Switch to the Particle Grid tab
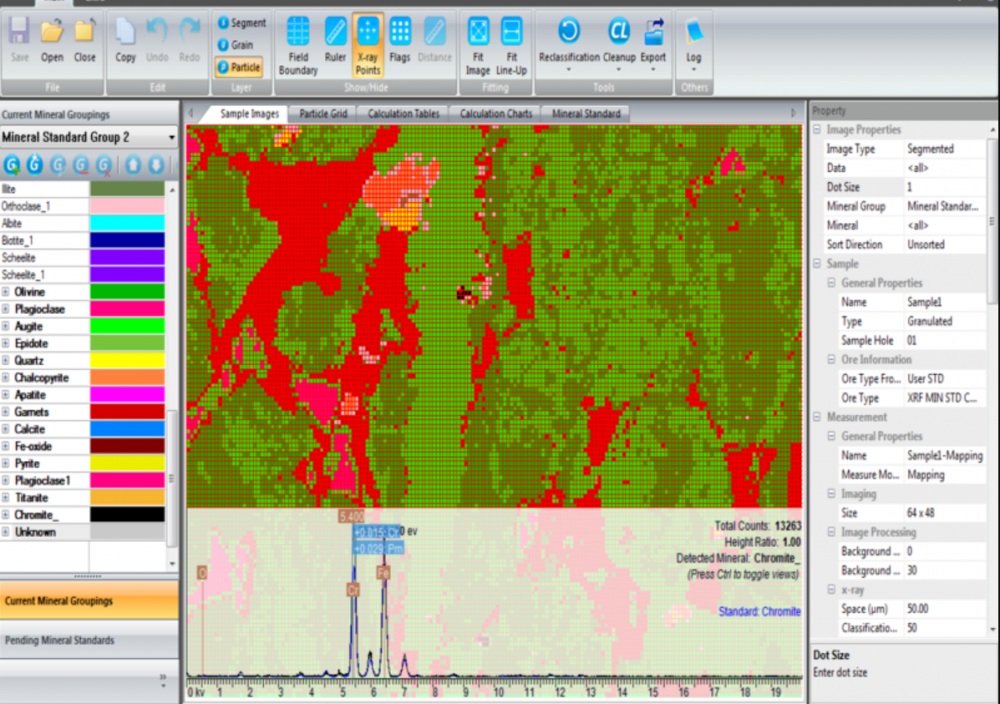Image resolution: width=1000 pixels, height=704 pixels. pos(323,114)
